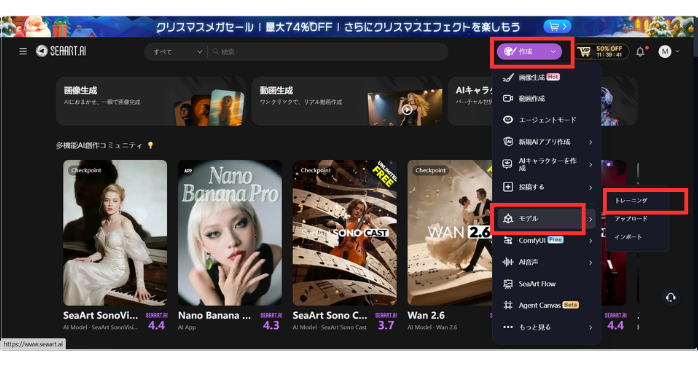Click the AI app shield icon
This screenshot has height=365, width=698.
[508, 142]
